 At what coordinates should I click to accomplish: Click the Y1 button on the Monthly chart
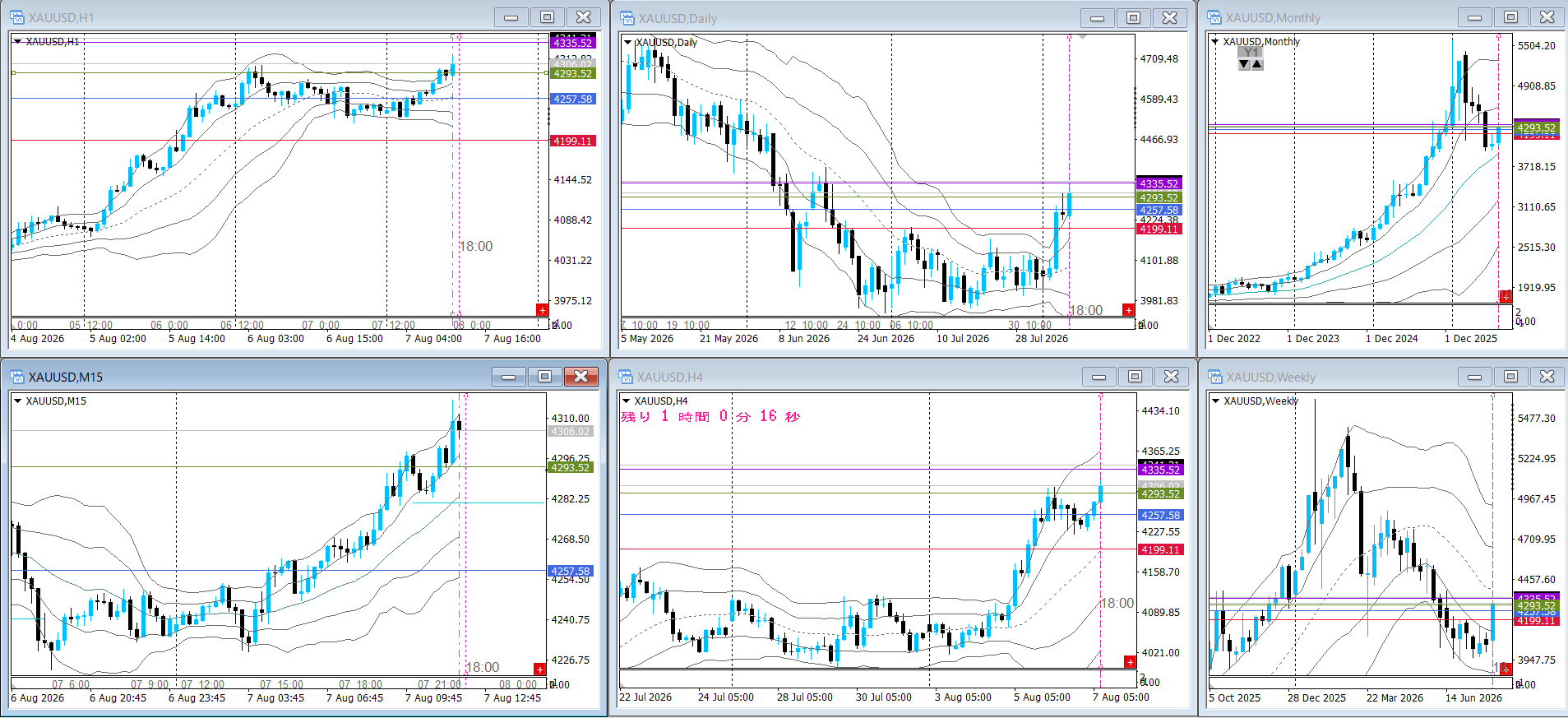(1251, 53)
